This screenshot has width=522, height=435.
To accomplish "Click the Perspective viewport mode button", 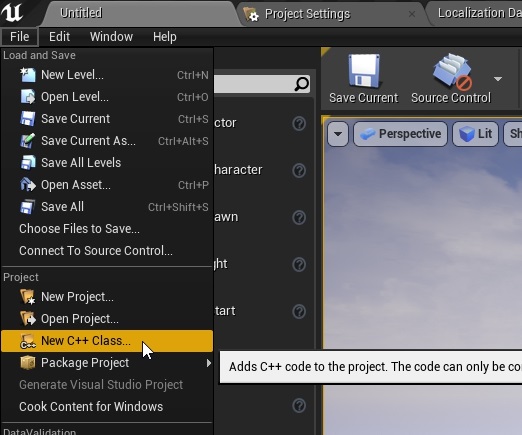I will pos(400,134).
